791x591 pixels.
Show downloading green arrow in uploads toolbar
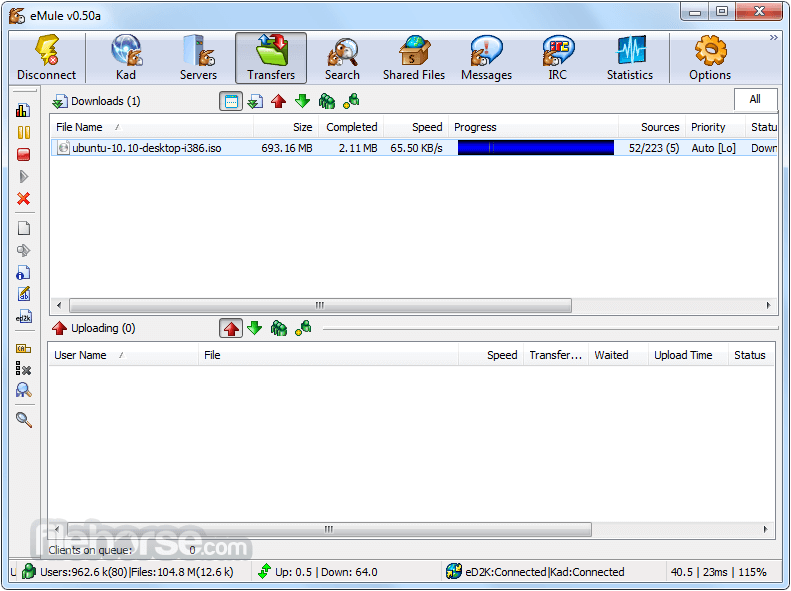coord(255,328)
